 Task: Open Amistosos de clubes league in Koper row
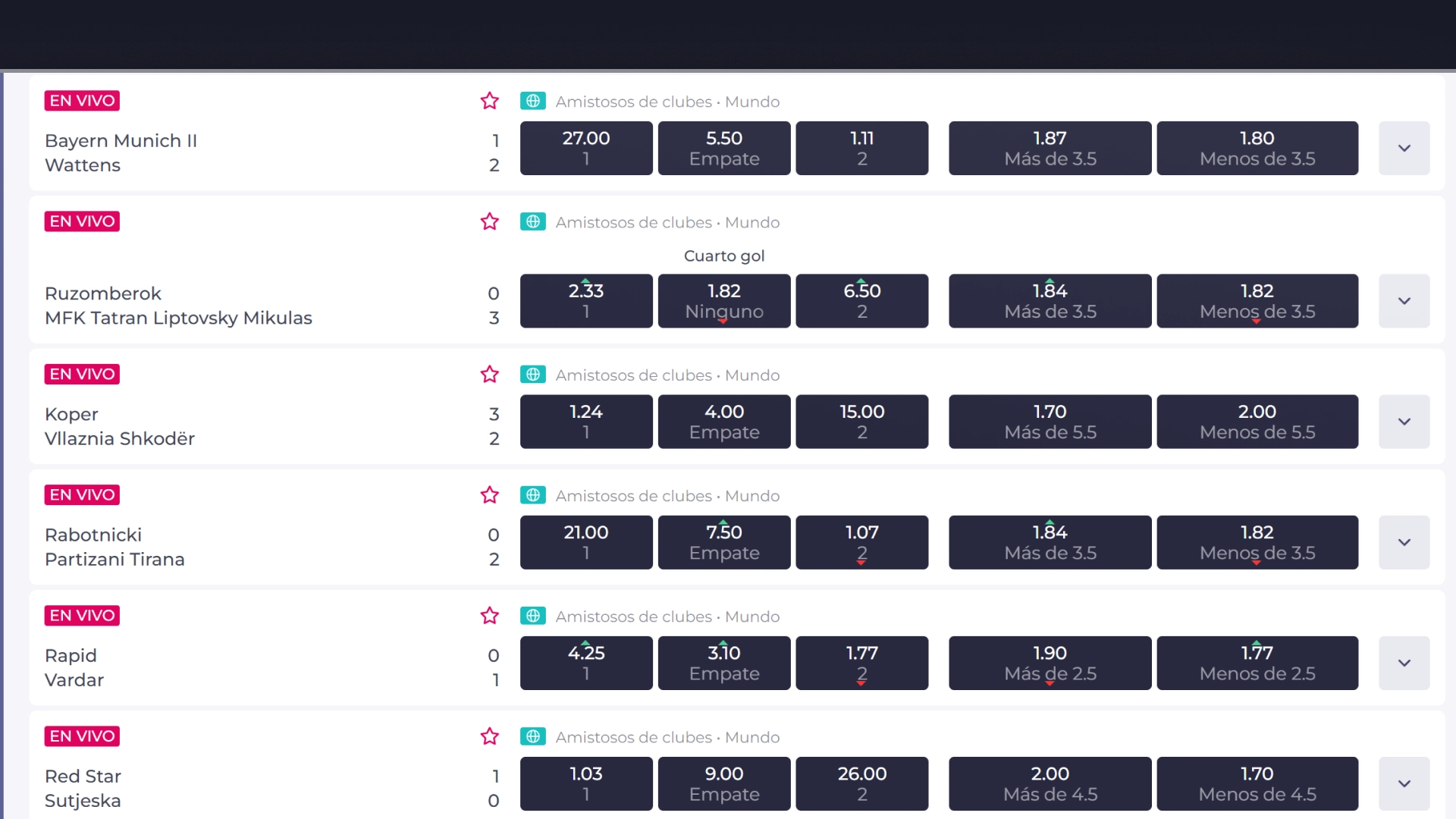tap(667, 375)
